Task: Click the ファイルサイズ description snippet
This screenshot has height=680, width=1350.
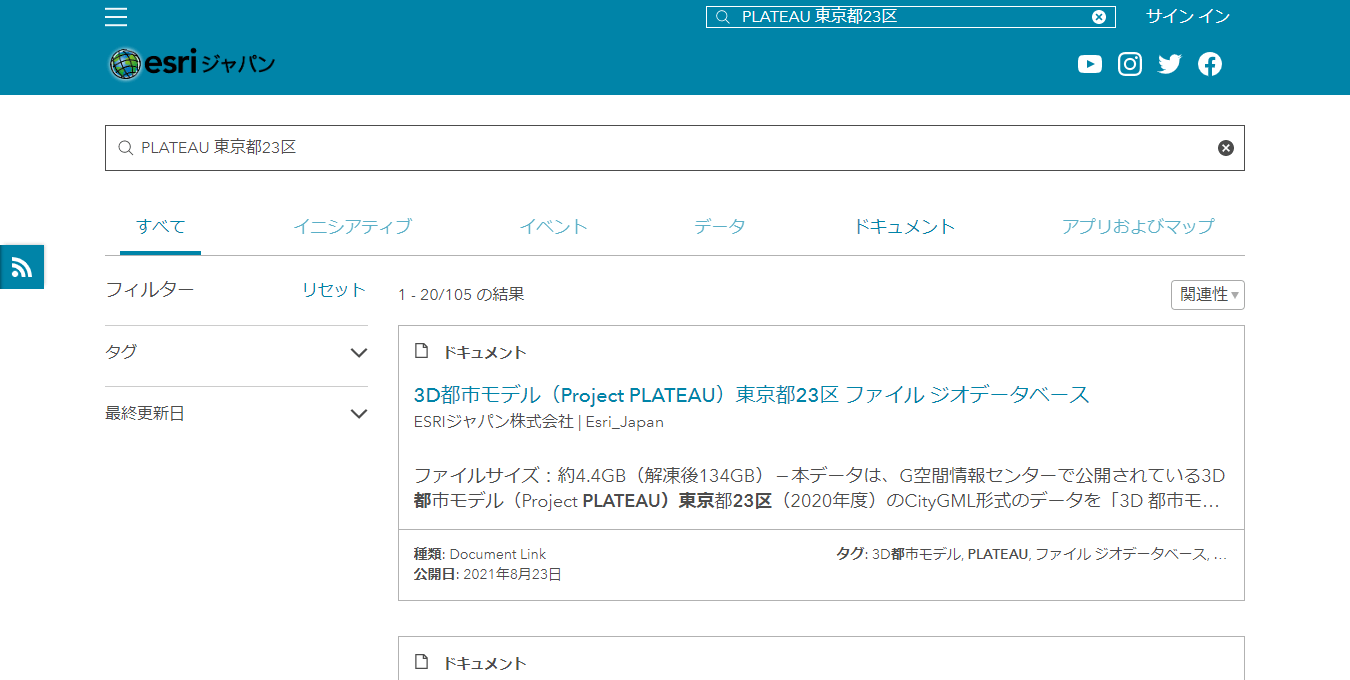Action: coord(819,488)
